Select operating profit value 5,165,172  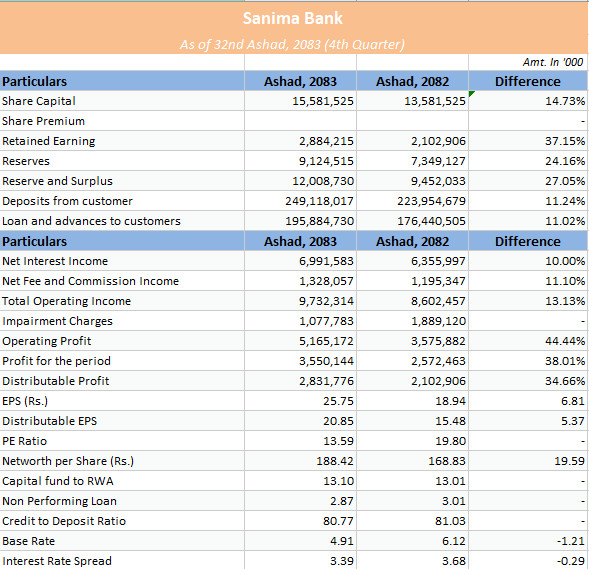pyautogui.click(x=326, y=341)
